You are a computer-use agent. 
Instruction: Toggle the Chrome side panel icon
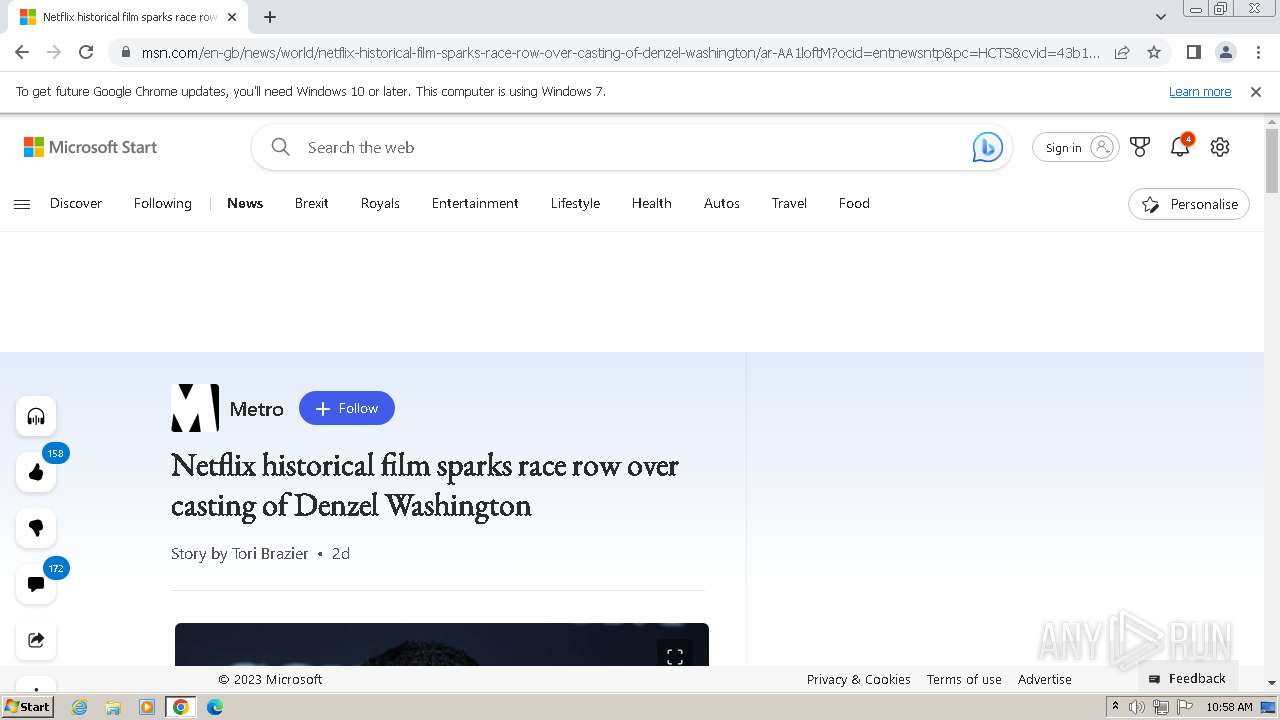[x=1193, y=52]
